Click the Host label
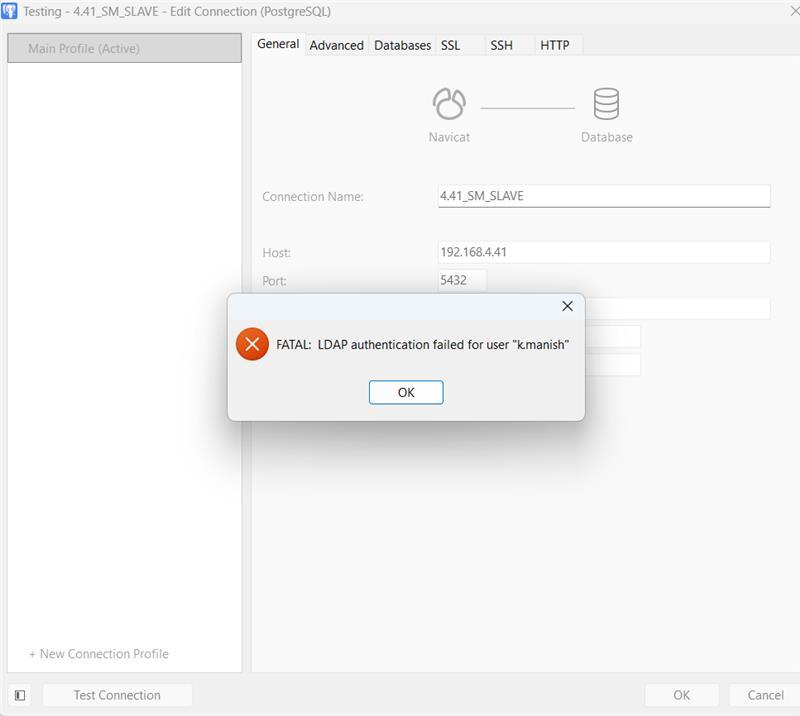800x716 pixels. tap(276, 253)
